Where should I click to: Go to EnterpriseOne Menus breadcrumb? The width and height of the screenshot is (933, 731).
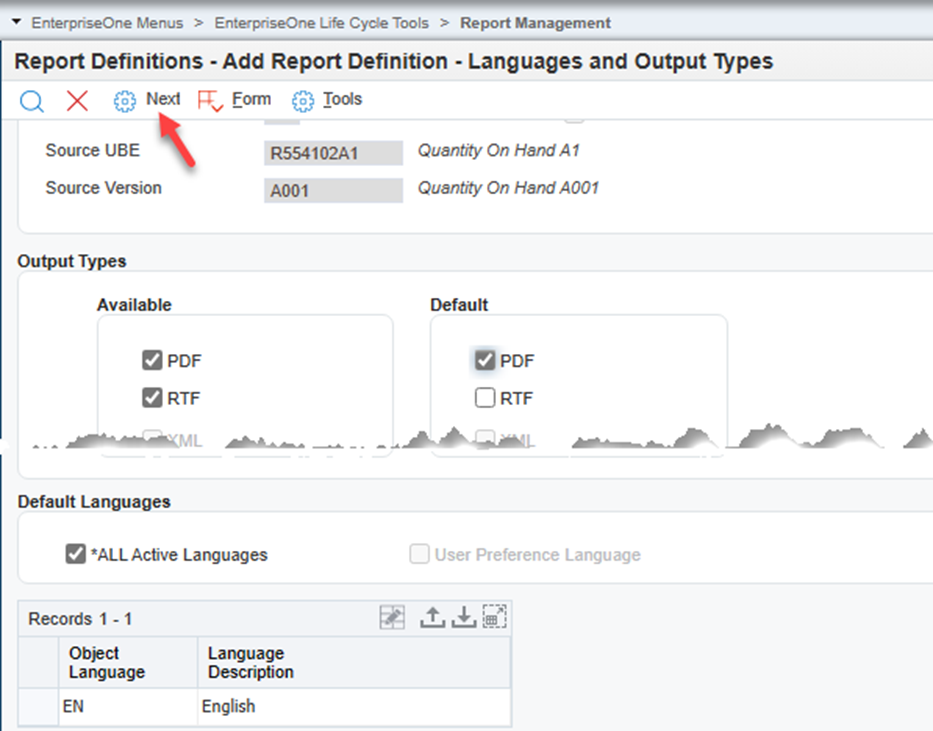tap(107, 23)
